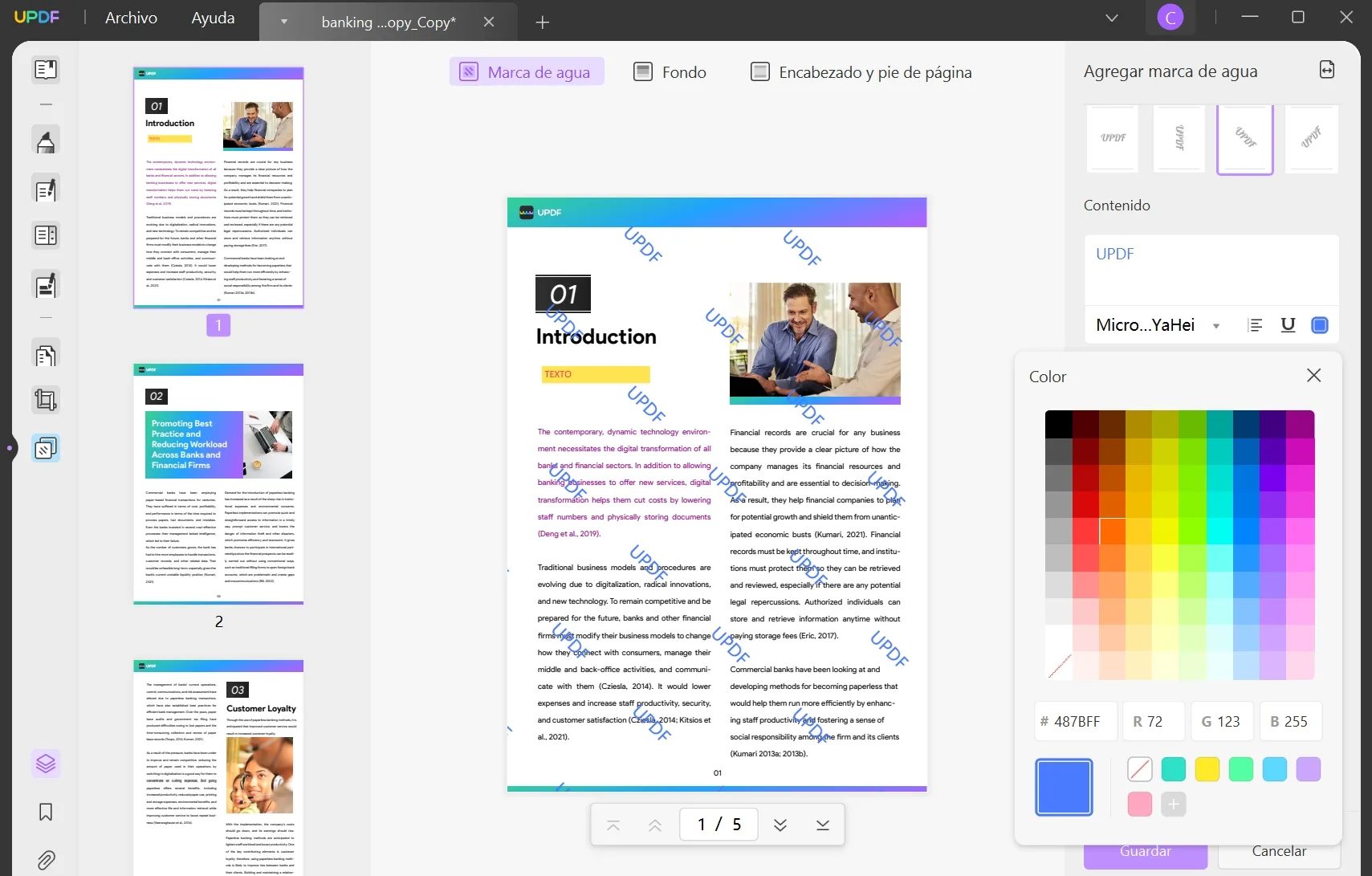Select the Page Tools watermark icon in sidebar
Viewport: 1372px width, 876px height.
46,448
